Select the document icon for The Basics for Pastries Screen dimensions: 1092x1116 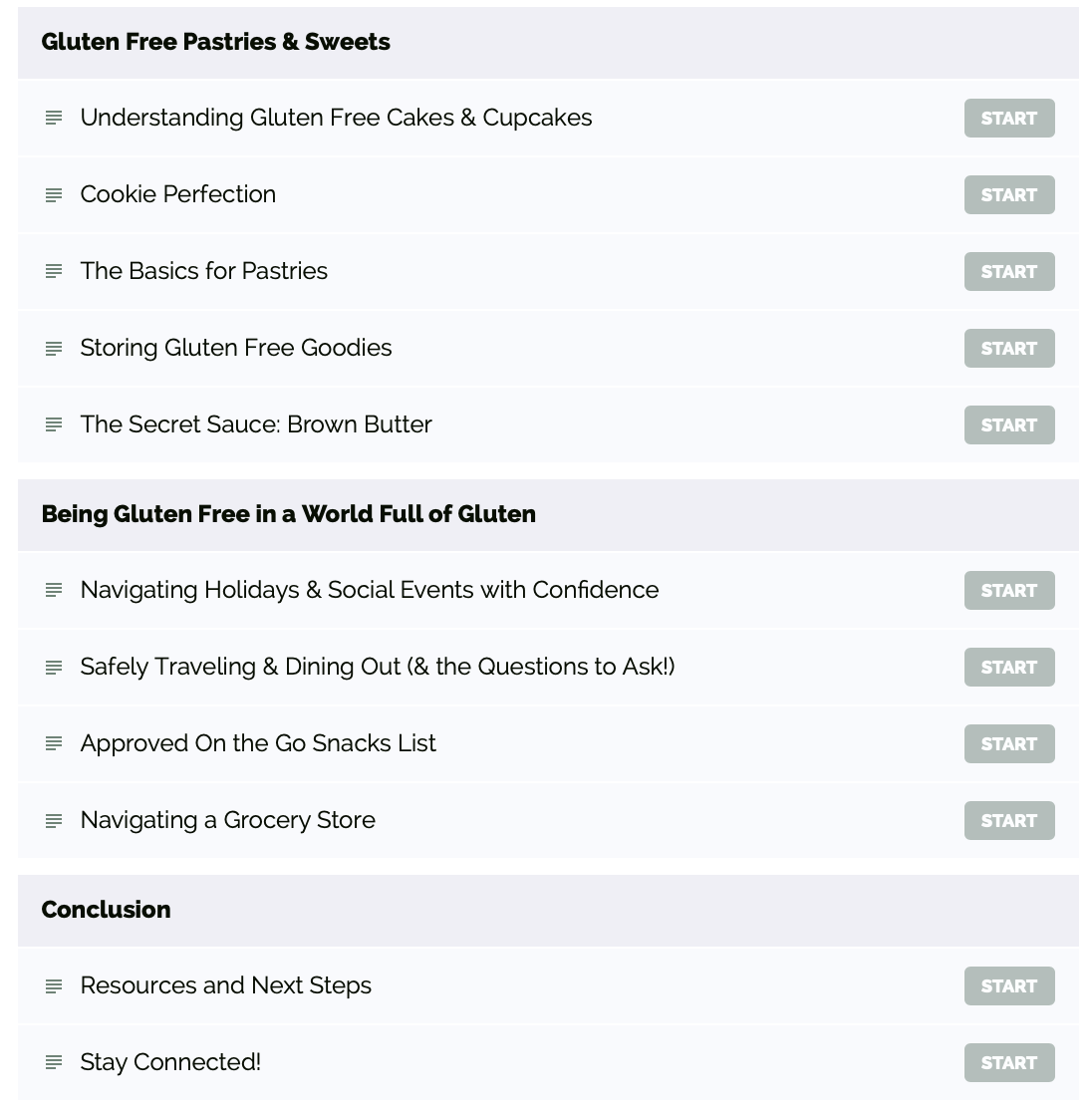coord(54,271)
